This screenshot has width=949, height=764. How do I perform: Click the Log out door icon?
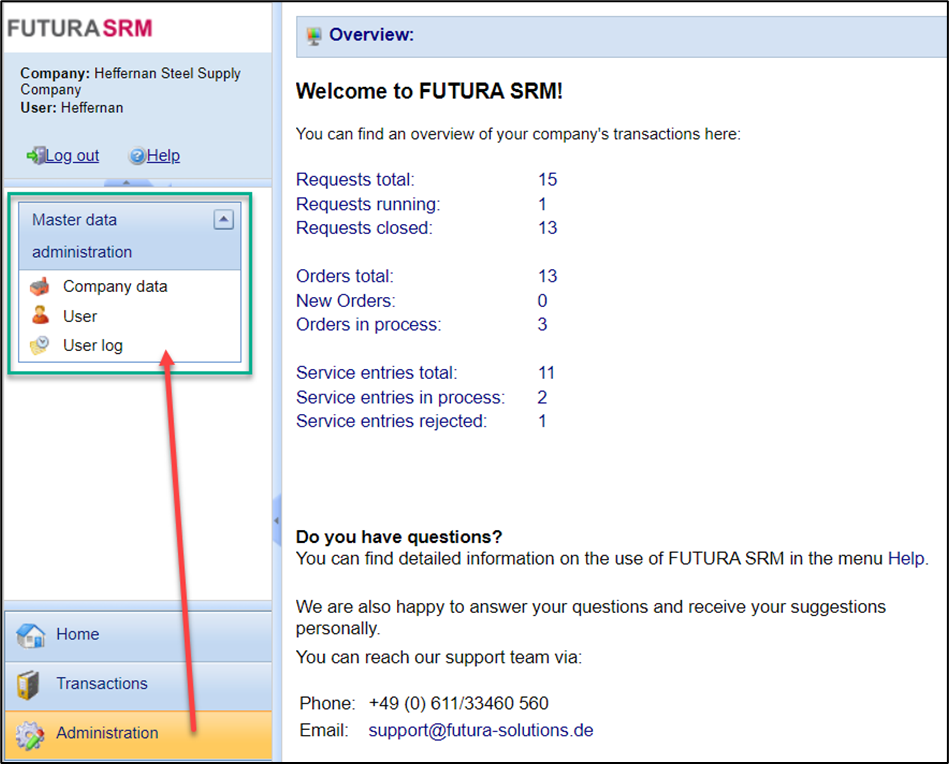click(36, 155)
